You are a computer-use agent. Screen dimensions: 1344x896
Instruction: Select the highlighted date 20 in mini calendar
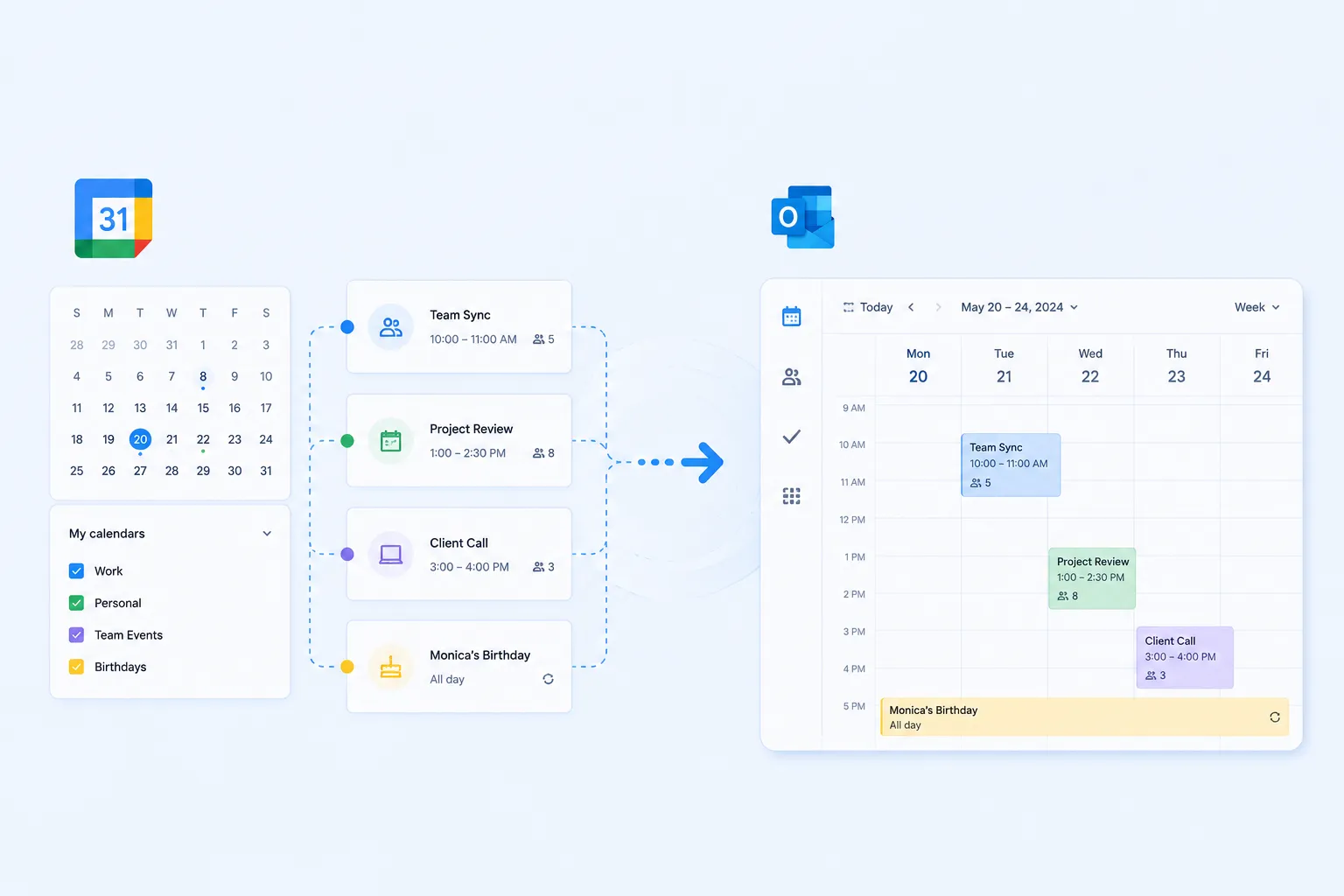coord(140,439)
